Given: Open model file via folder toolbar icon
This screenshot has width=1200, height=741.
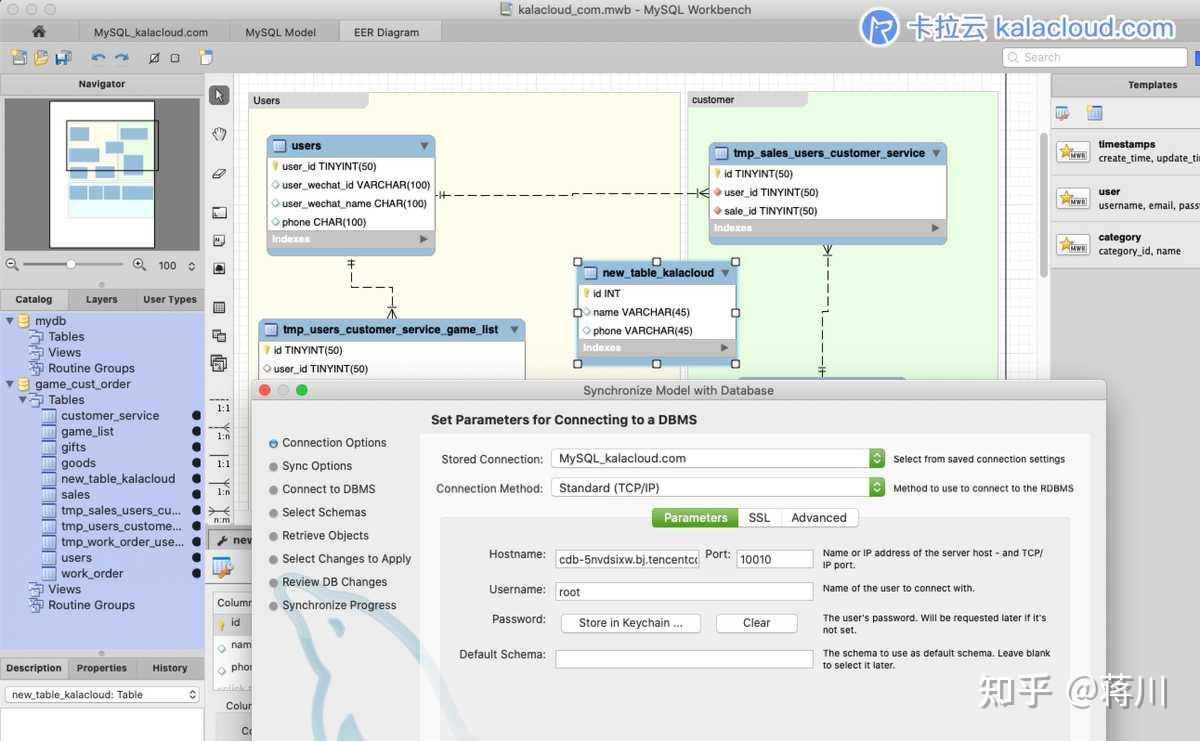Looking at the screenshot, I should tap(41, 58).
